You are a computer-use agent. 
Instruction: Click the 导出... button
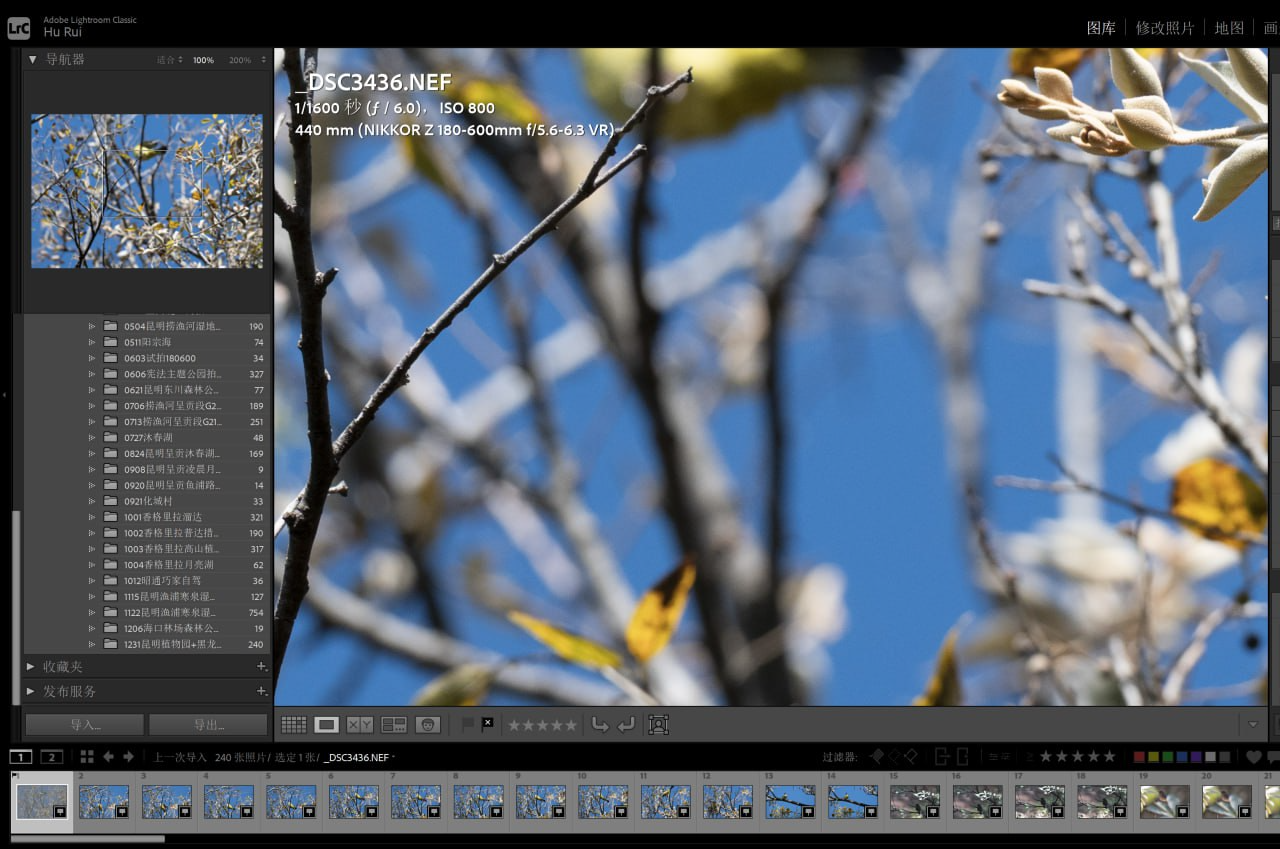(x=208, y=724)
